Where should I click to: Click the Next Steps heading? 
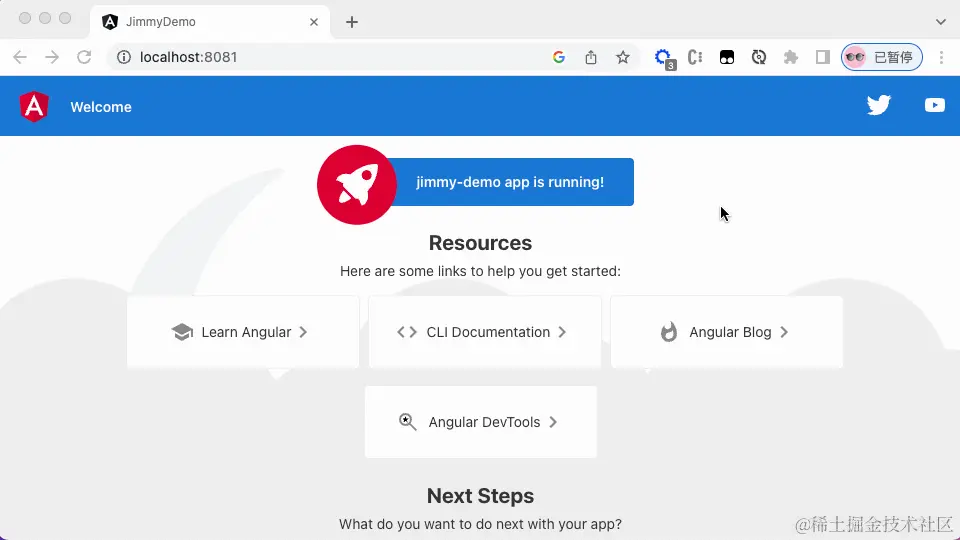tap(480, 496)
